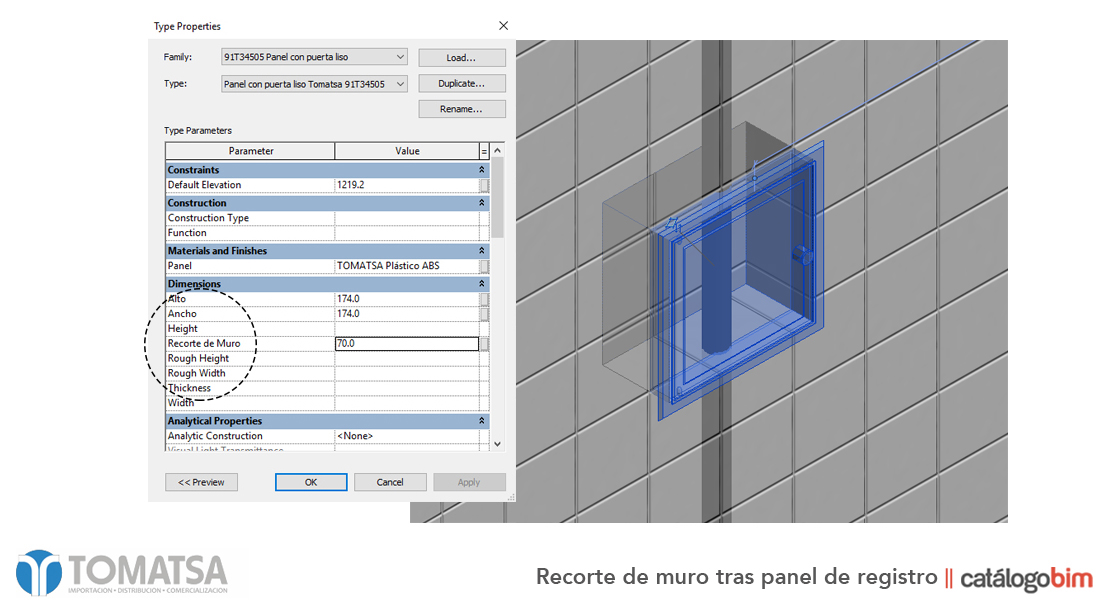
Task: Confirm changes with the OK button
Action: (x=310, y=482)
